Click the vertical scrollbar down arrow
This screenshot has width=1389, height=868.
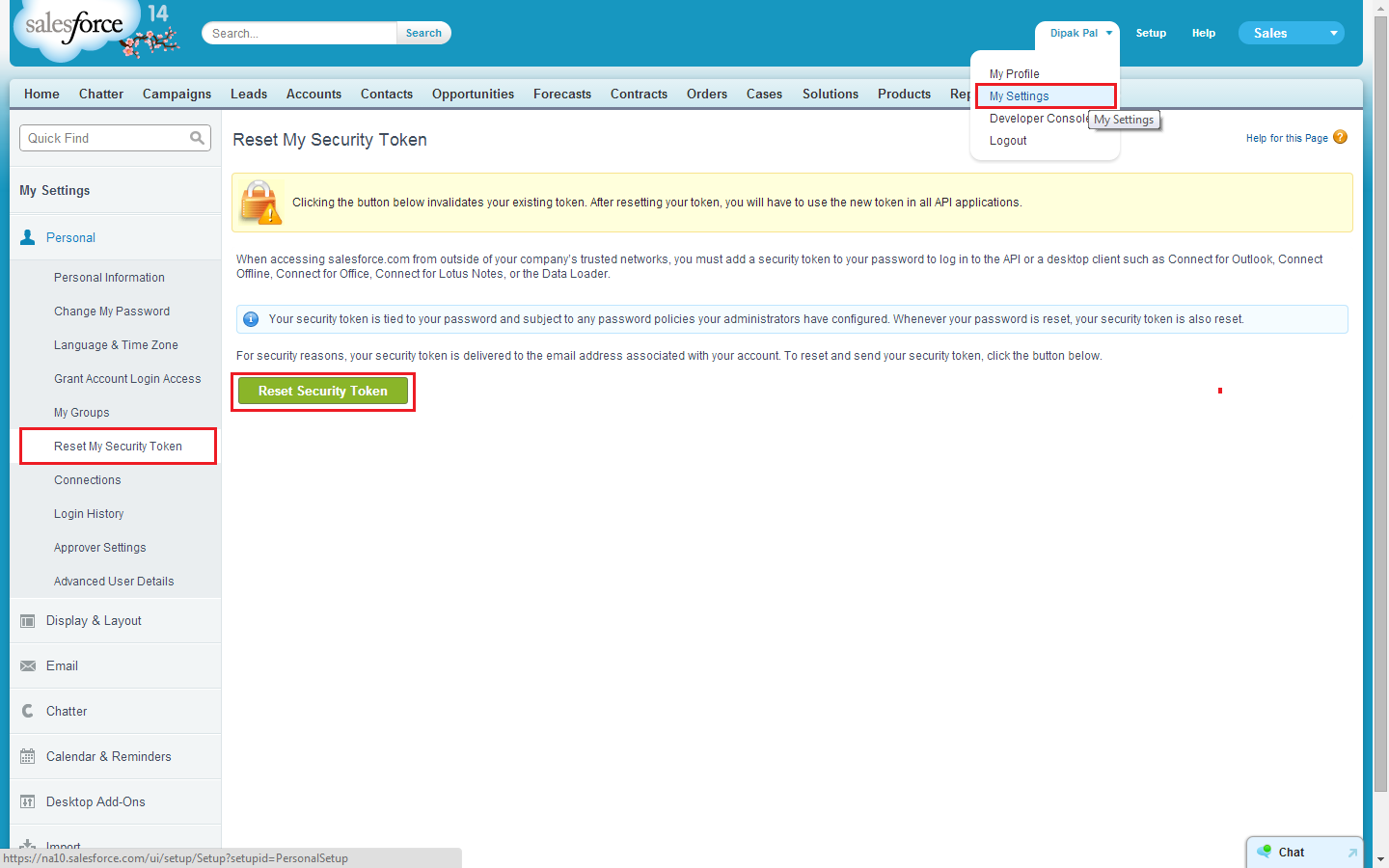pyautogui.click(x=1380, y=858)
